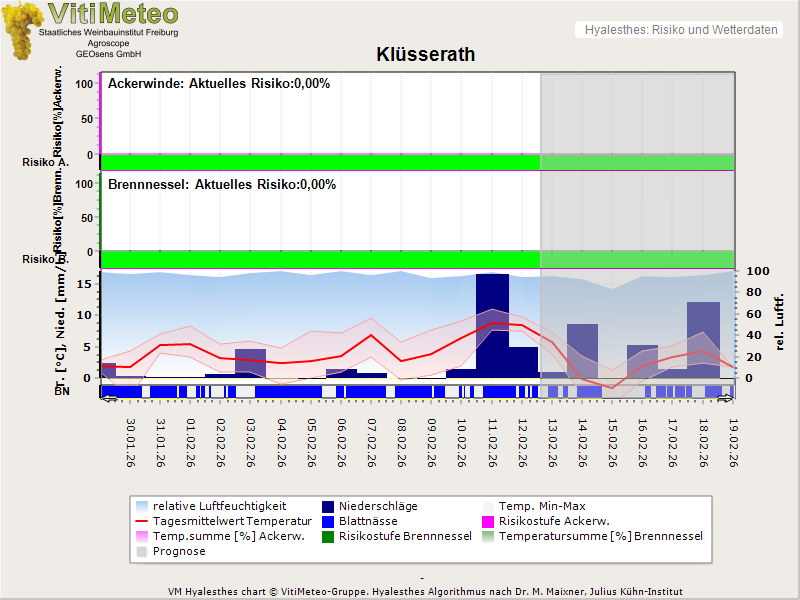The image size is (800, 600).
Task: Click the right arrow on the time axis
Action: [727, 400]
